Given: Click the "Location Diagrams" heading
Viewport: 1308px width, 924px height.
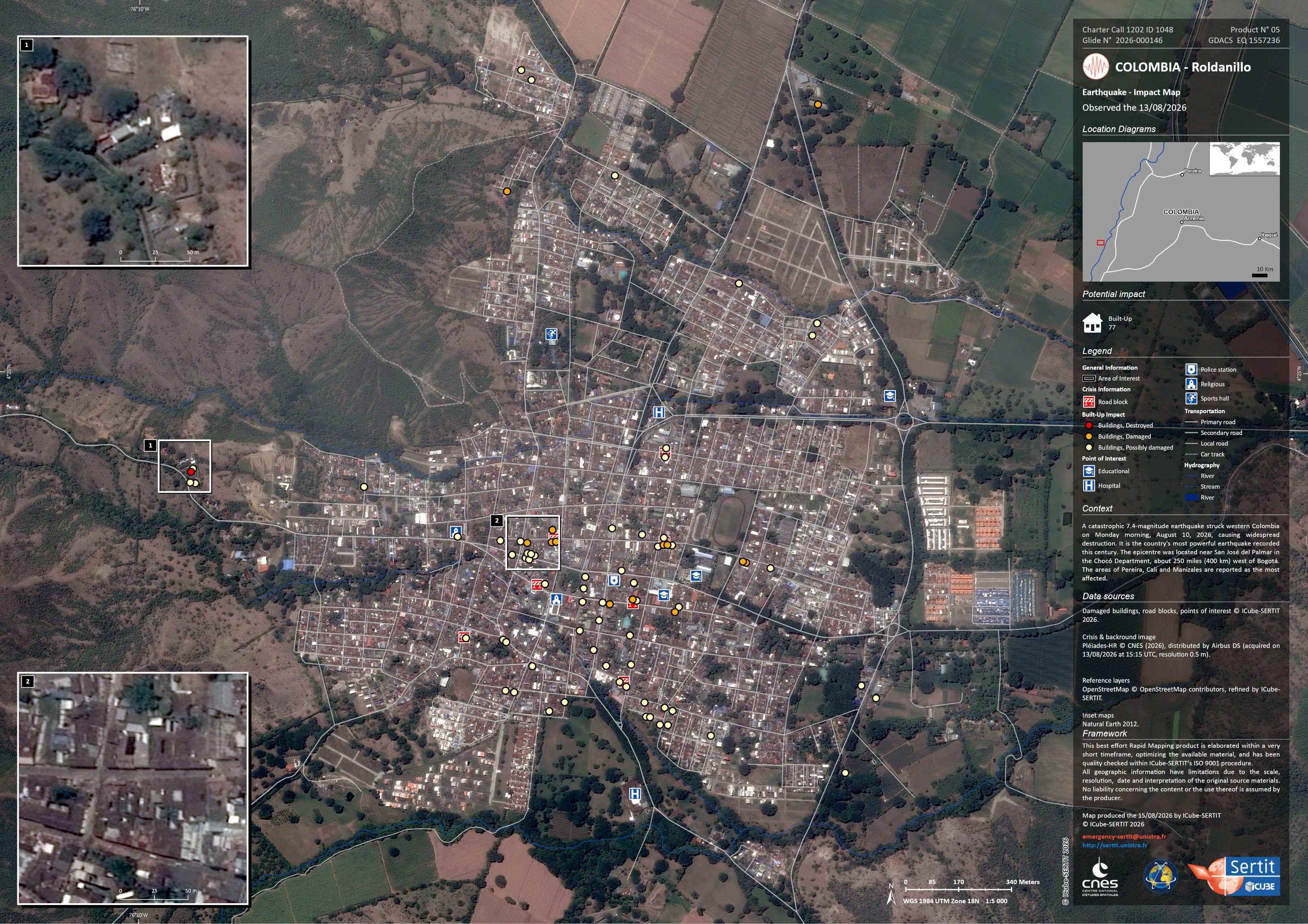Looking at the screenshot, I should [x=1119, y=129].
